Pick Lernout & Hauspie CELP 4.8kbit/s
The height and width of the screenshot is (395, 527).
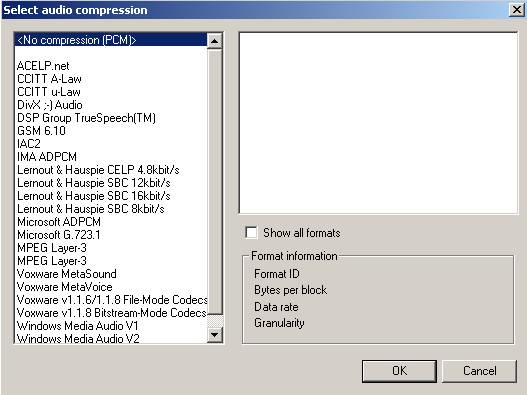[111, 170]
